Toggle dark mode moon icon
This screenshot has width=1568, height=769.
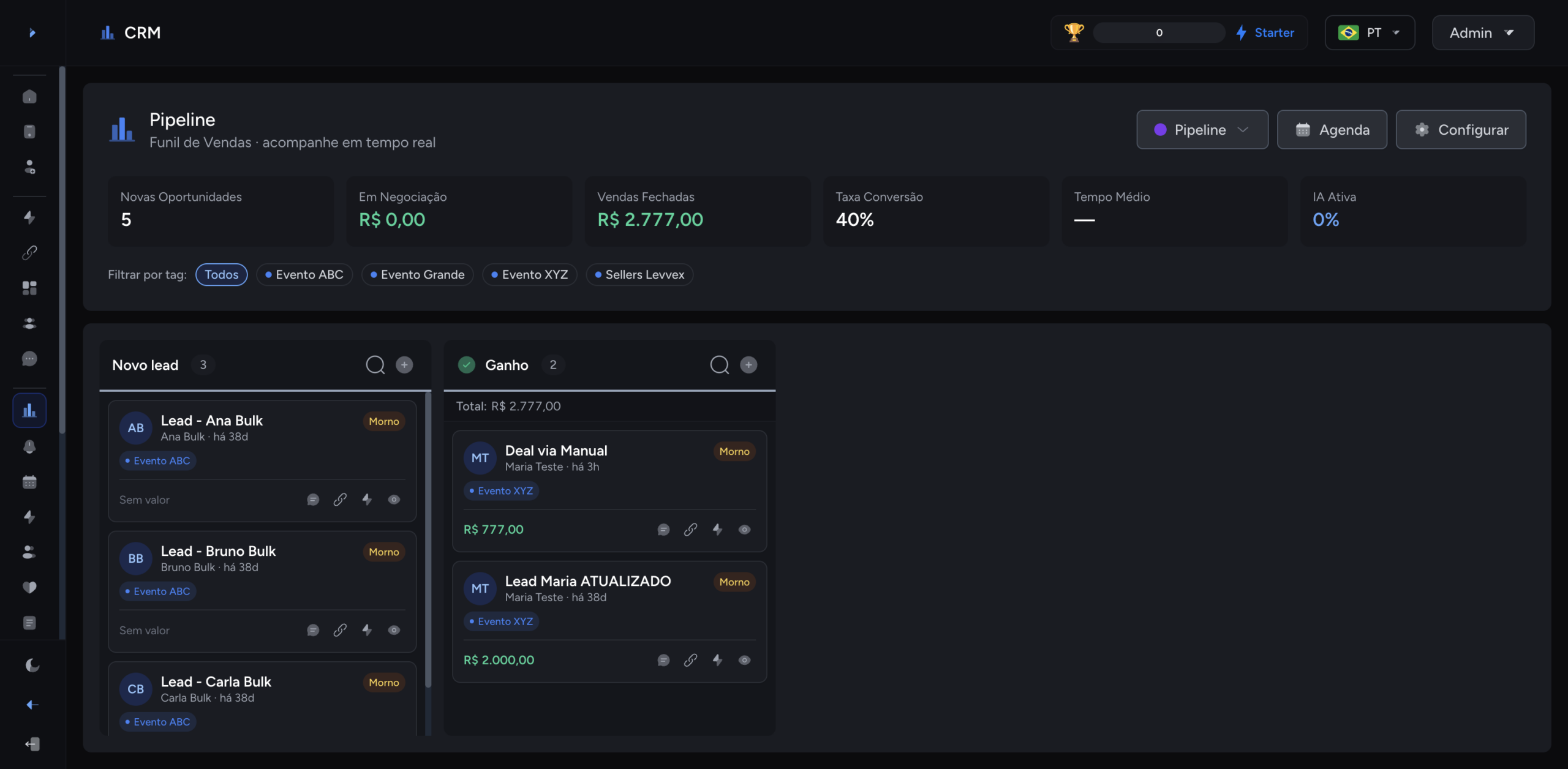[32, 665]
